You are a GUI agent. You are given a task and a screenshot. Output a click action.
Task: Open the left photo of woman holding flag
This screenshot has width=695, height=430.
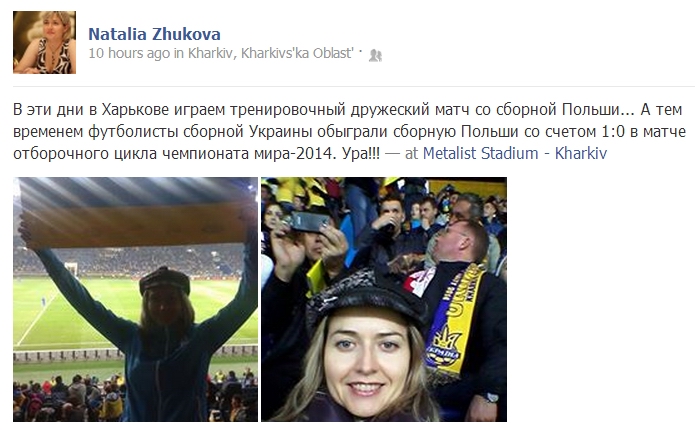[x=136, y=299]
